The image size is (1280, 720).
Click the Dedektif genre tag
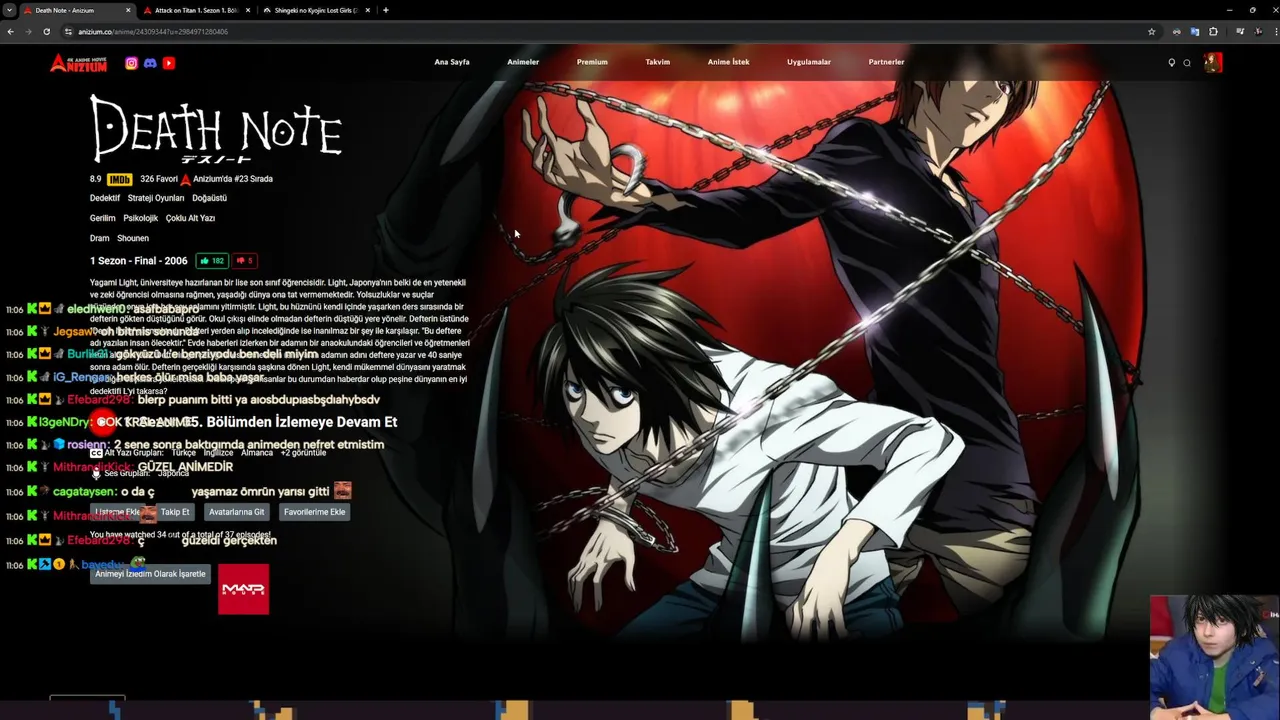point(105,198)
